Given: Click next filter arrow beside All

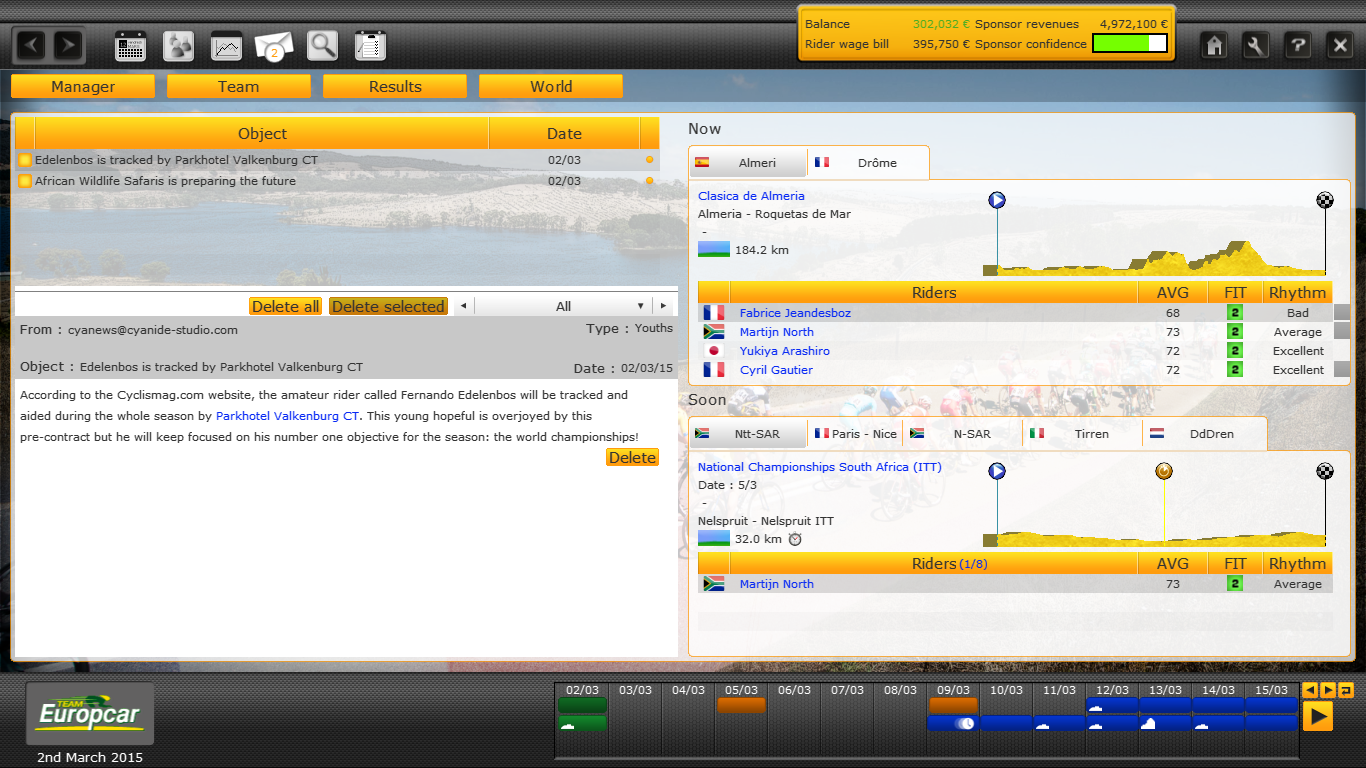Looking at the screenshot, I should click(x=662, y=306).
